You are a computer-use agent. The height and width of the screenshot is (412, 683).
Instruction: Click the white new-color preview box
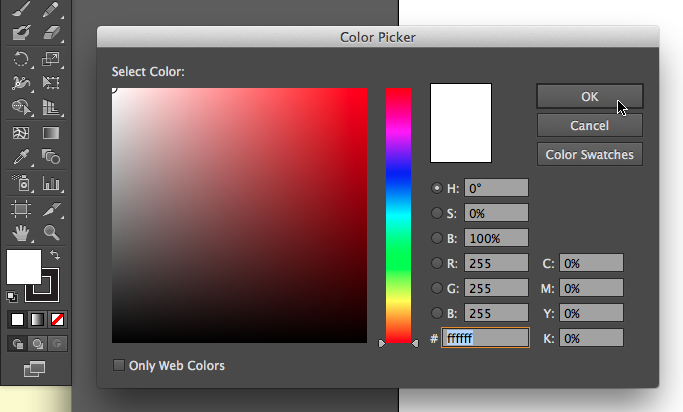pos(461,123)
